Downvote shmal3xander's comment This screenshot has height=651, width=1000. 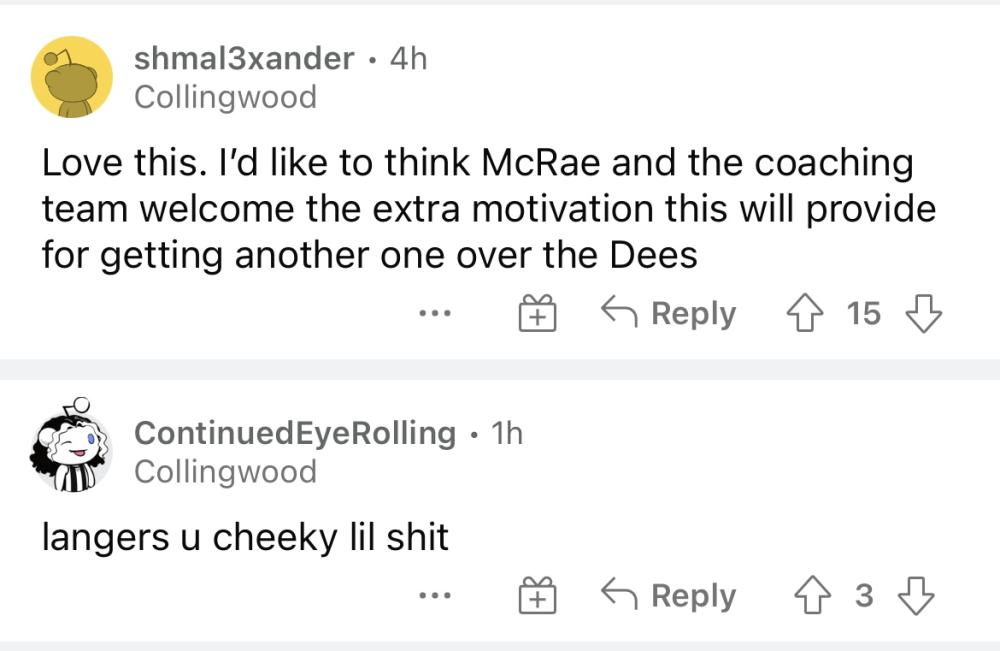coord(923,314)
